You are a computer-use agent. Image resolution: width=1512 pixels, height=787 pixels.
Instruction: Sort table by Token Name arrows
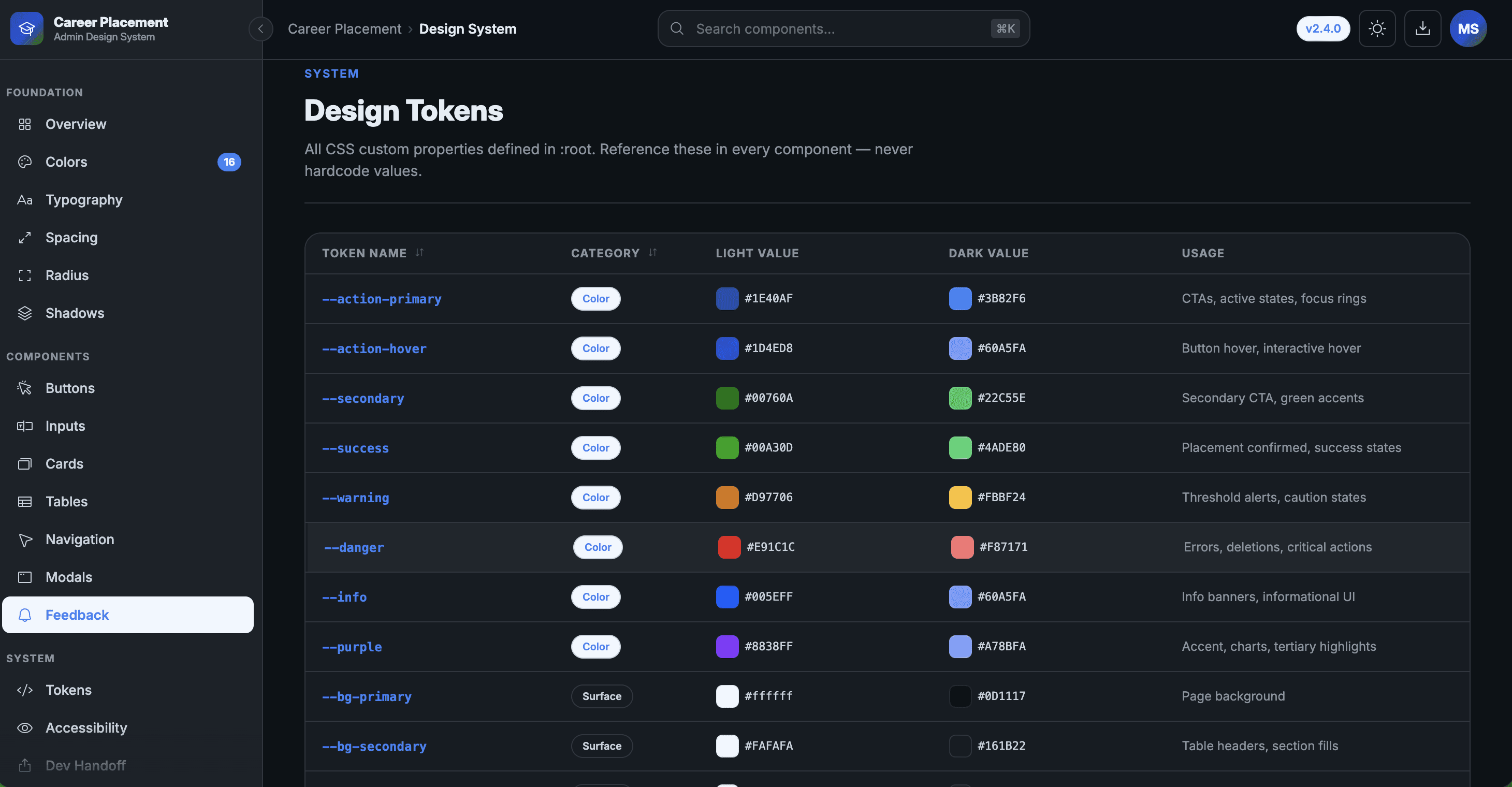[419, 253]
